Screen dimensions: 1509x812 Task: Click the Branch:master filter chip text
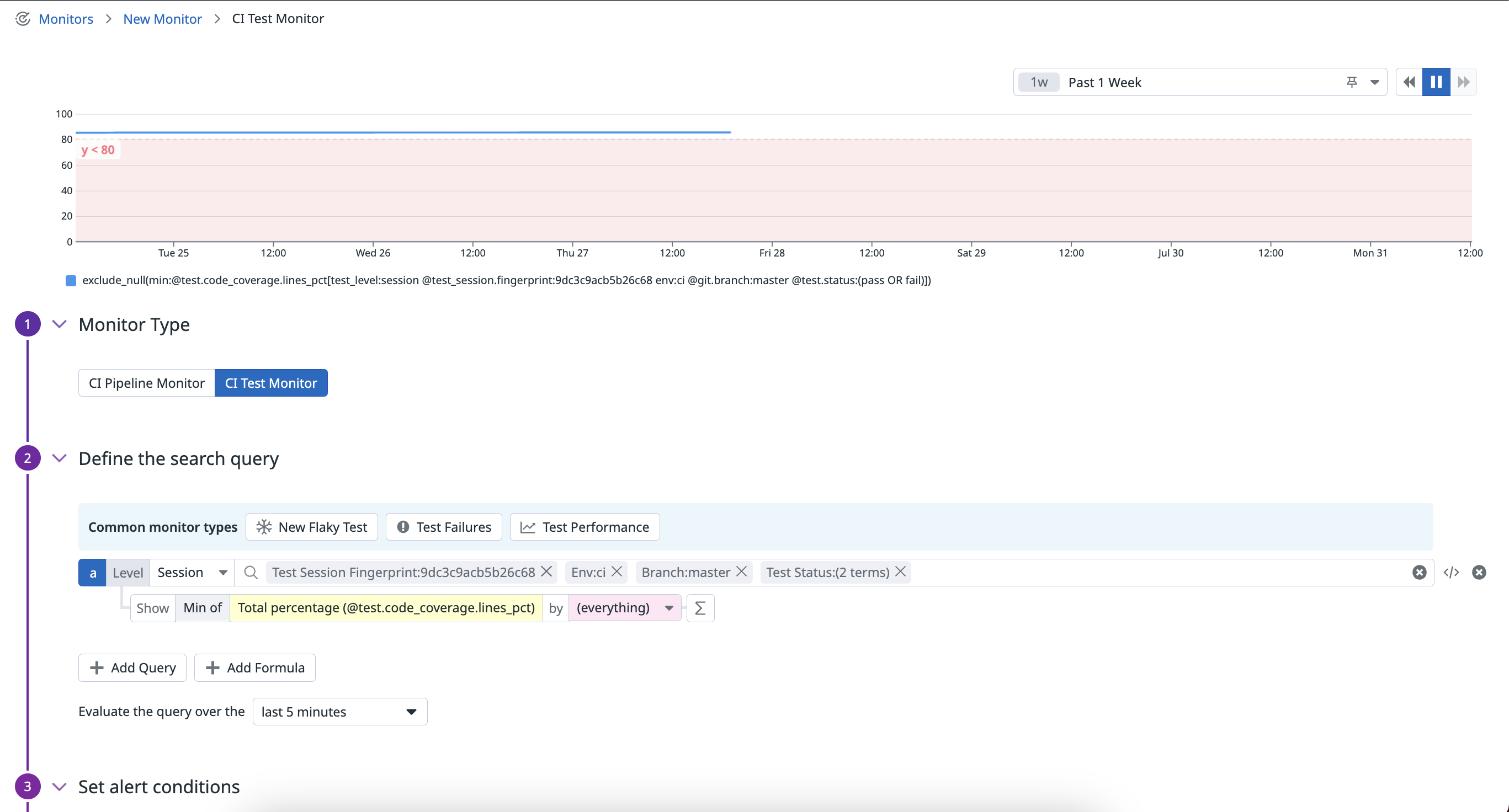(686, 573)
